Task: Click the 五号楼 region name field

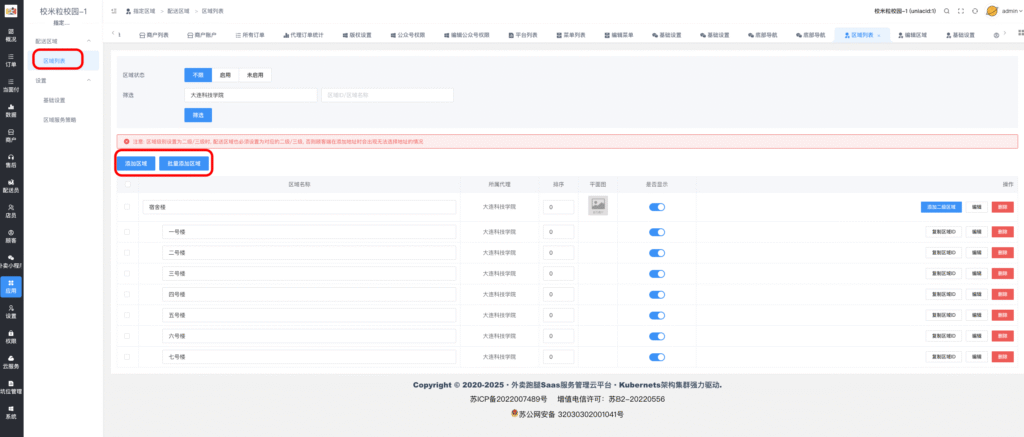Action: [x=309, y=316]
